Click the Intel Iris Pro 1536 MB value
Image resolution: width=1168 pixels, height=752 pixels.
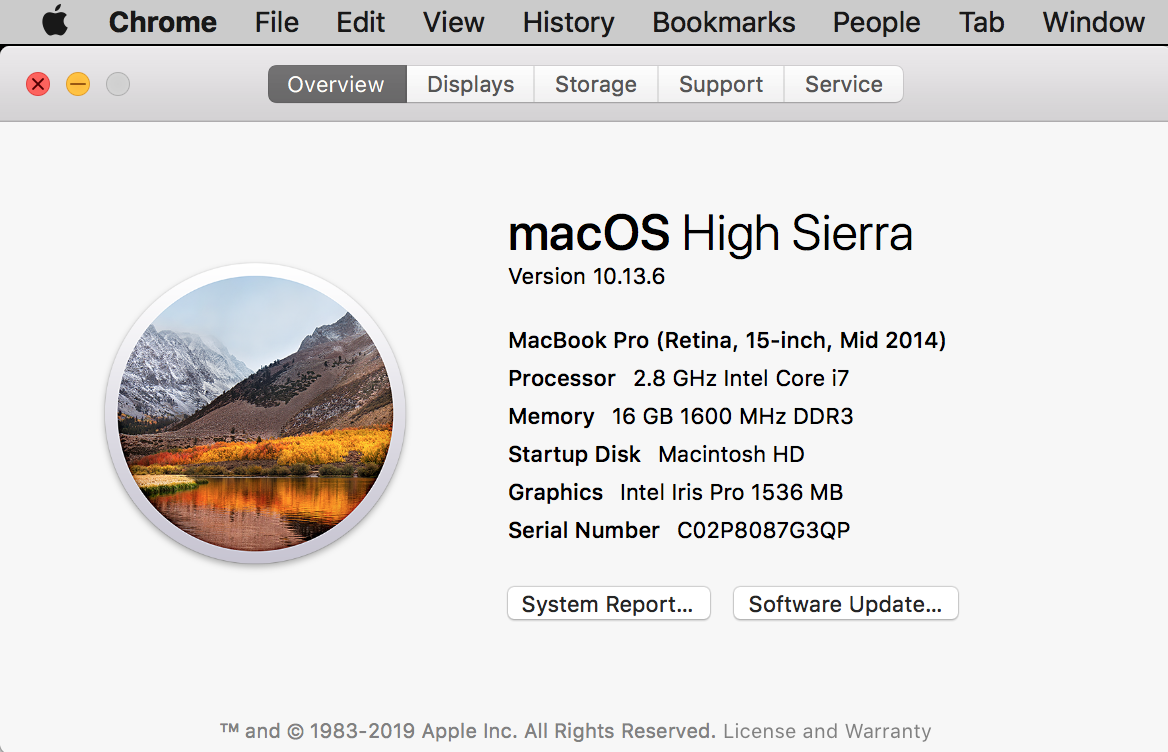click(731, 492)
